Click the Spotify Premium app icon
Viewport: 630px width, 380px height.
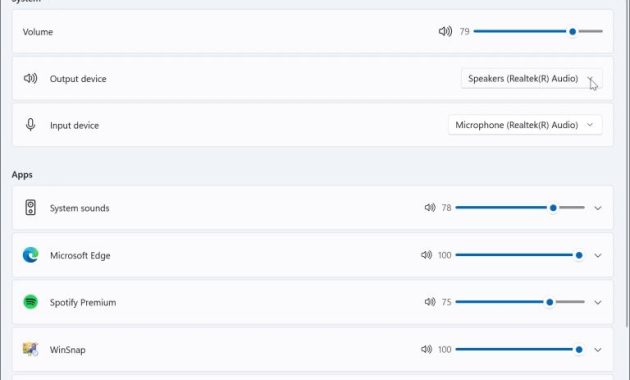click(x=31, y=302)
